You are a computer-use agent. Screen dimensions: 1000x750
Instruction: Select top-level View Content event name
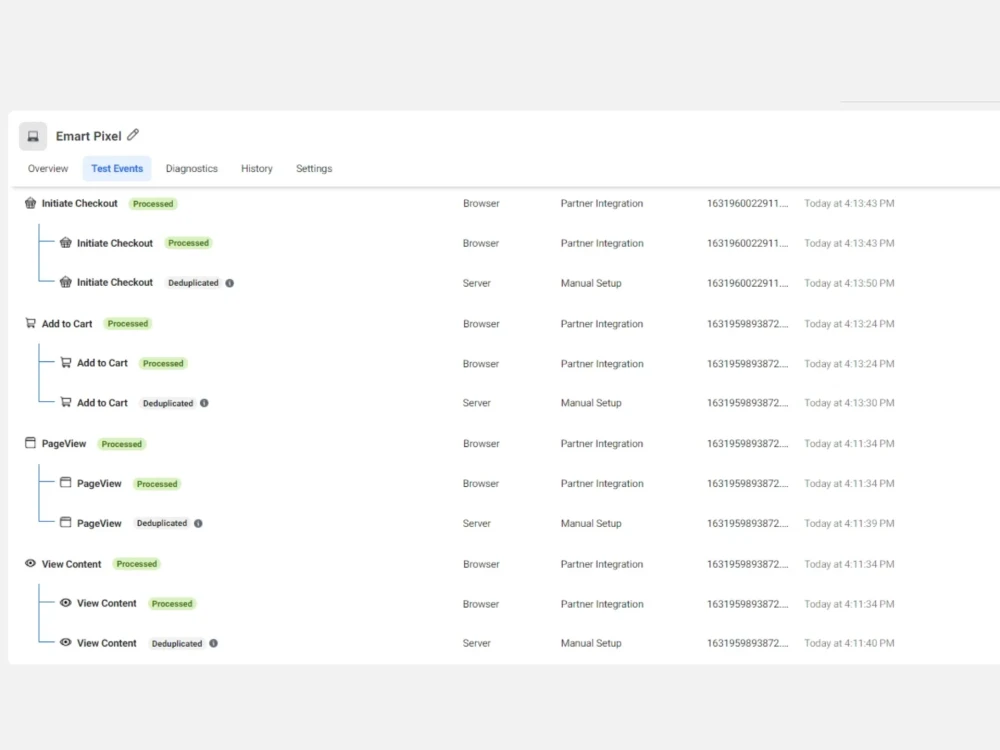coord(71,564)
